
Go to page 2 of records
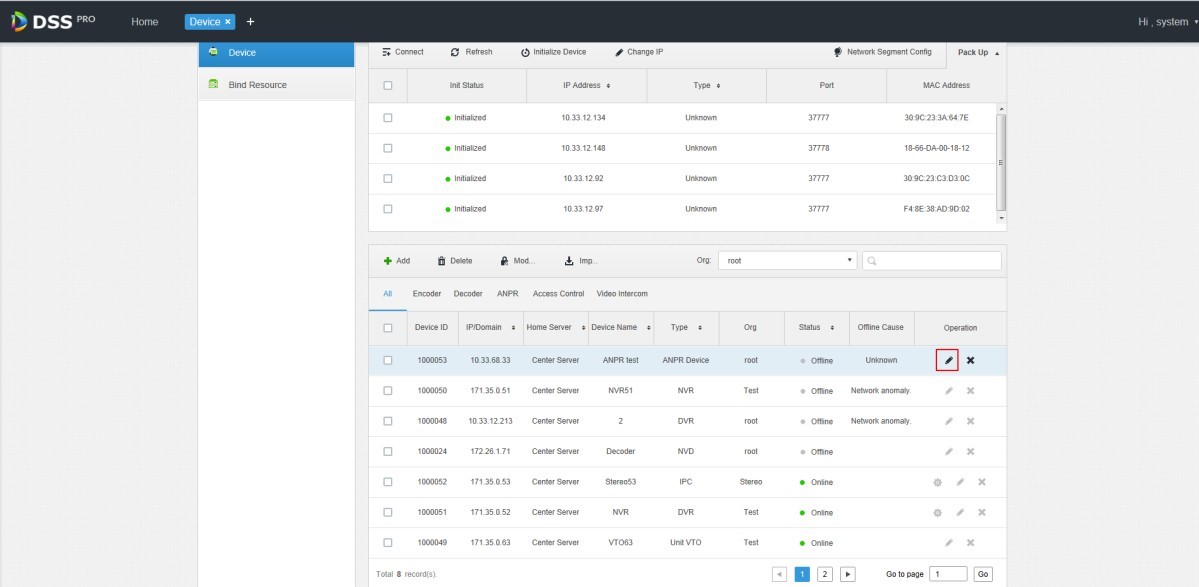pos(825,574)
